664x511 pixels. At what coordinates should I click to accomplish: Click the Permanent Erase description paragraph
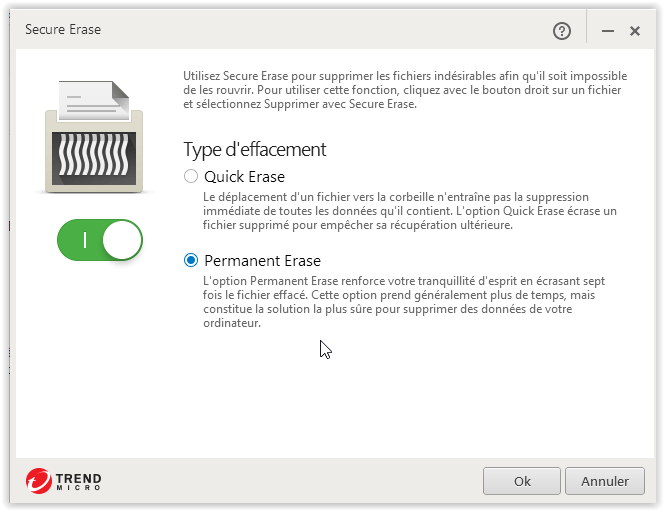coord(404,302)
